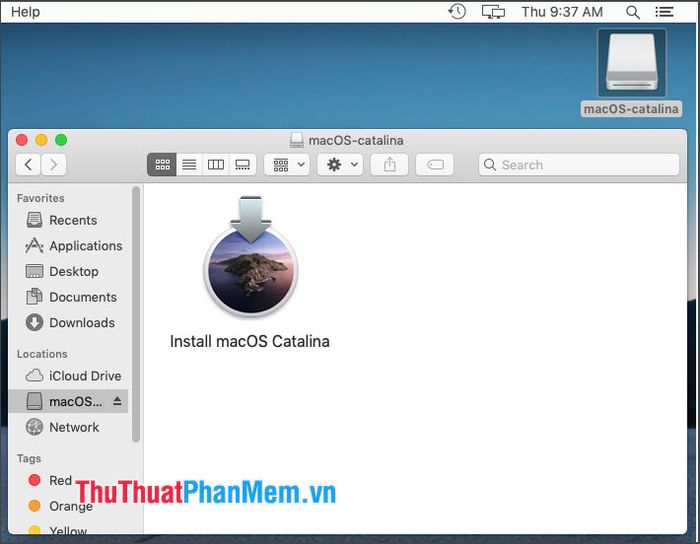
Task: Open Recents in the Finder sidebar
Action: coord(69,220)
